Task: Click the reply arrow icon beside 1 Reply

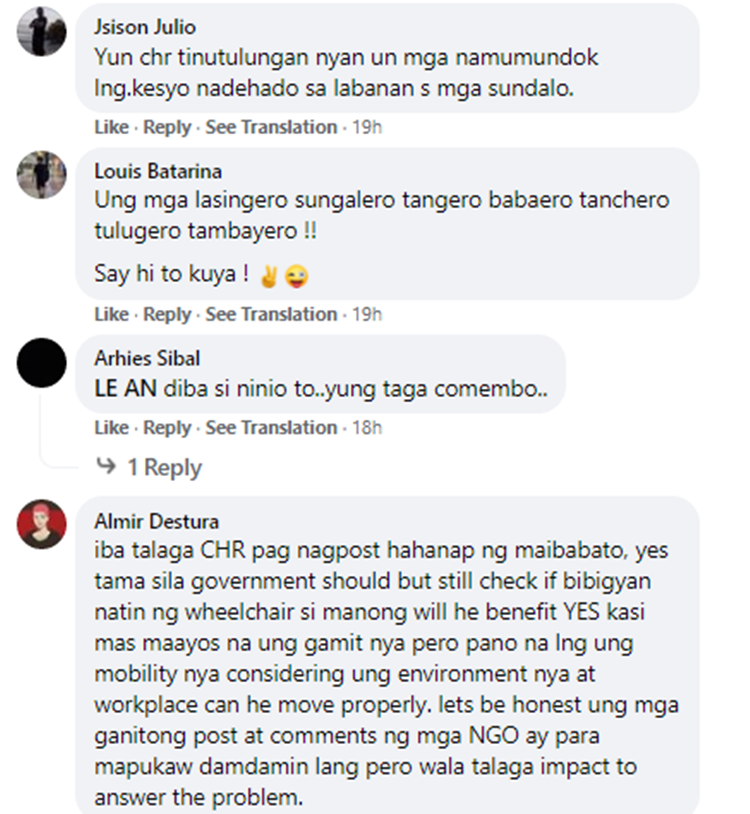Action: 106,466
